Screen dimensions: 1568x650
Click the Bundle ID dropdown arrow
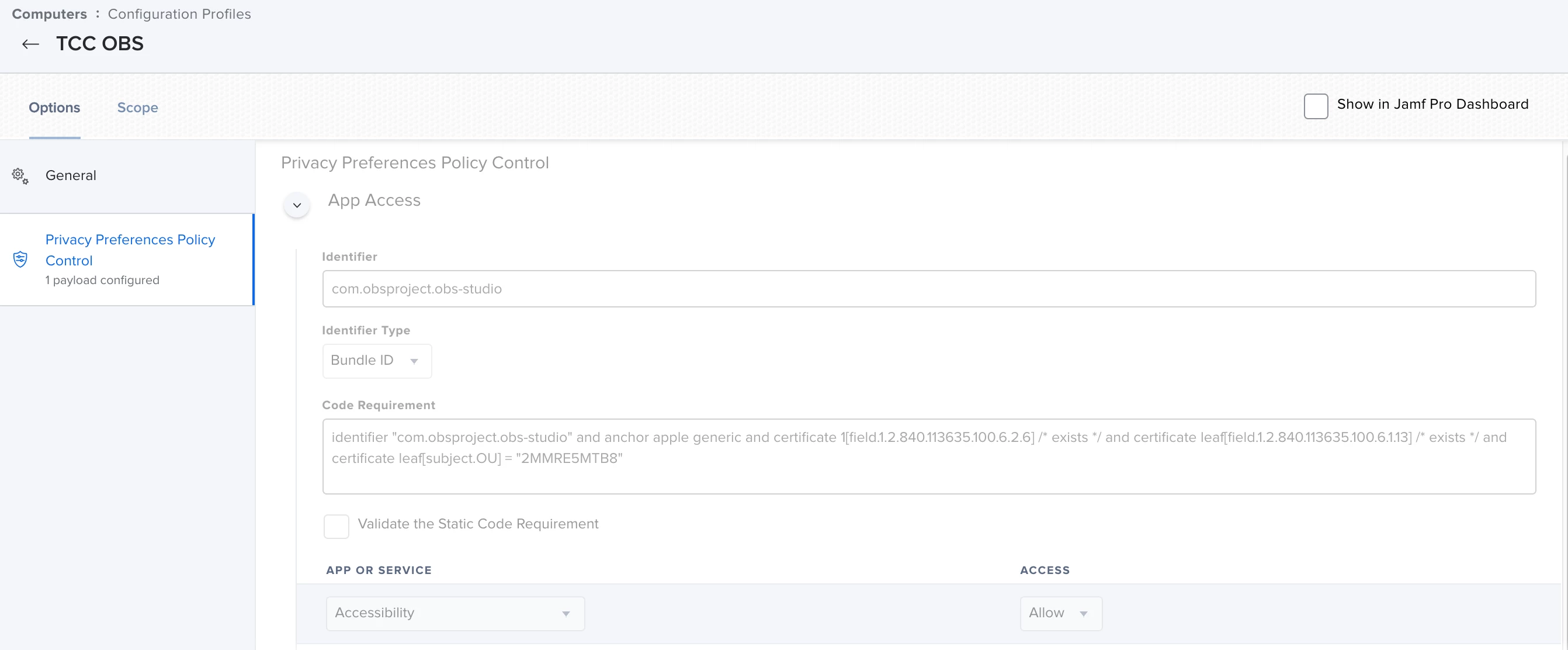point(414,361)
